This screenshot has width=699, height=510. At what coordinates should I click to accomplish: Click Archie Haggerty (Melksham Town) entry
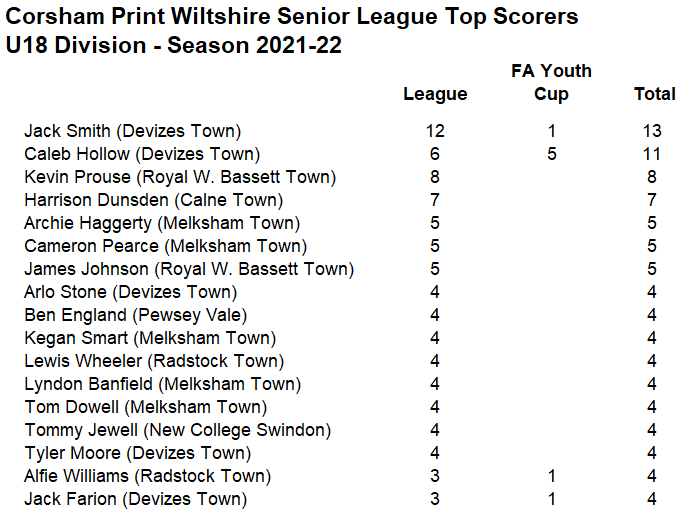pyautogui.click(x=162, y=223)
